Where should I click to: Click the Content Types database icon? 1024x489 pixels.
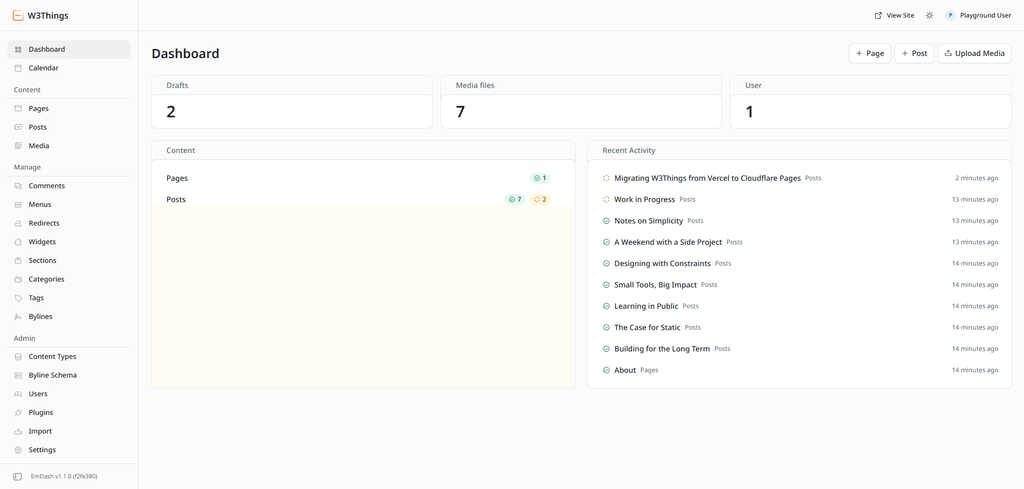[18, 357]
